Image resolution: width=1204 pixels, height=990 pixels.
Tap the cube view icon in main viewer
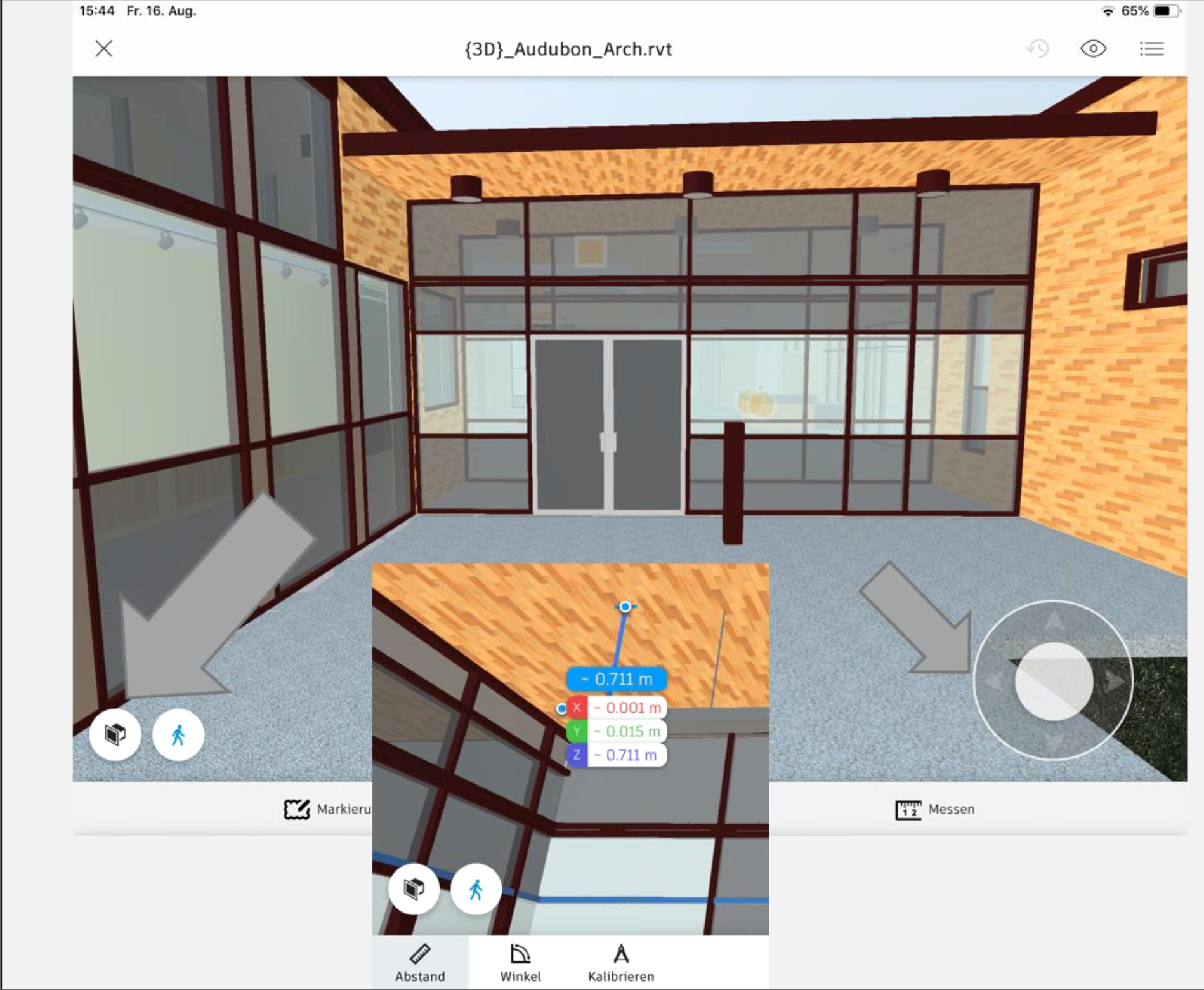tap(115, 735)
